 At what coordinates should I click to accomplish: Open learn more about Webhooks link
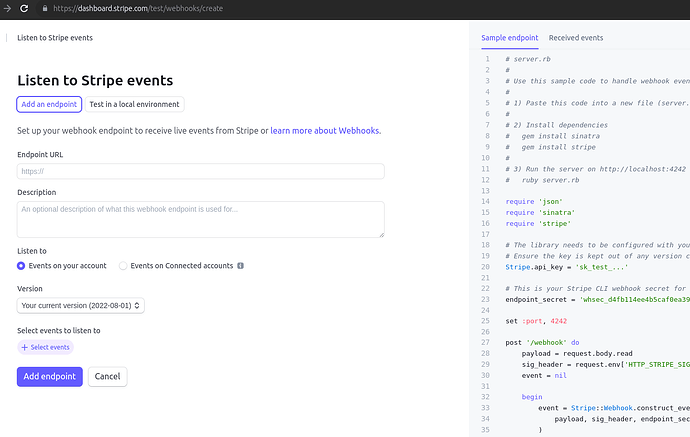(326, 131)
